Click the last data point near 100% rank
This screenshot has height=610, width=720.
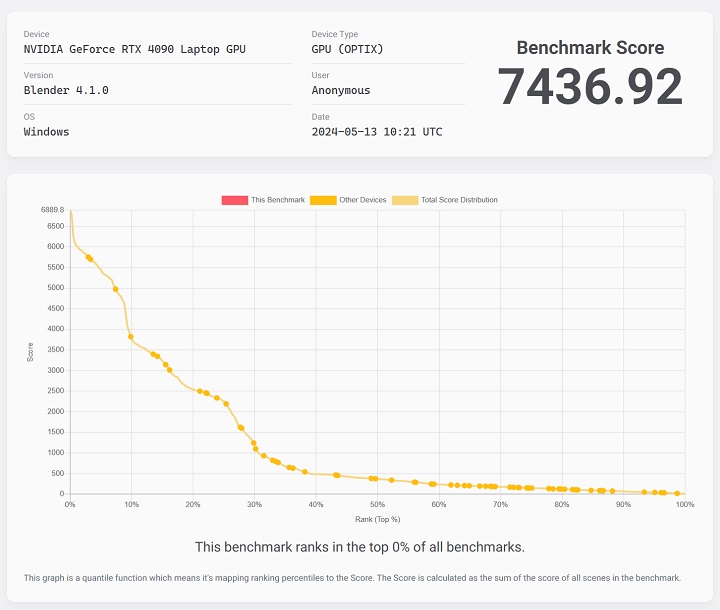point(677,493)
